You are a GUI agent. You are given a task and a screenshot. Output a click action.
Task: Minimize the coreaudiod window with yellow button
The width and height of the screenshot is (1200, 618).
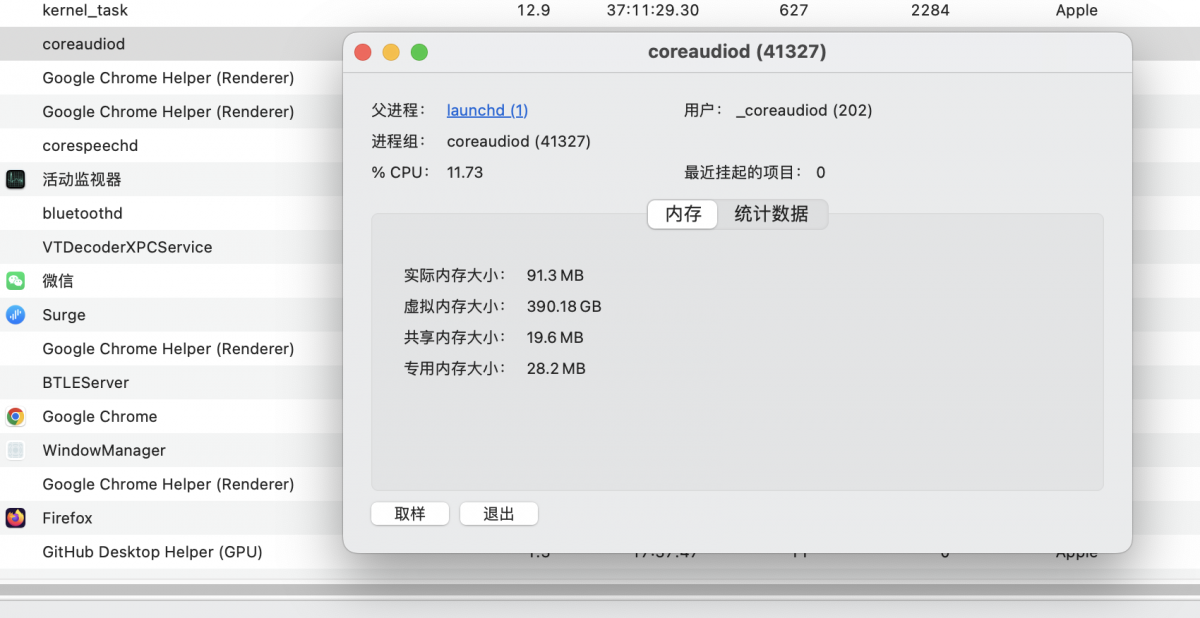[391, 52]
